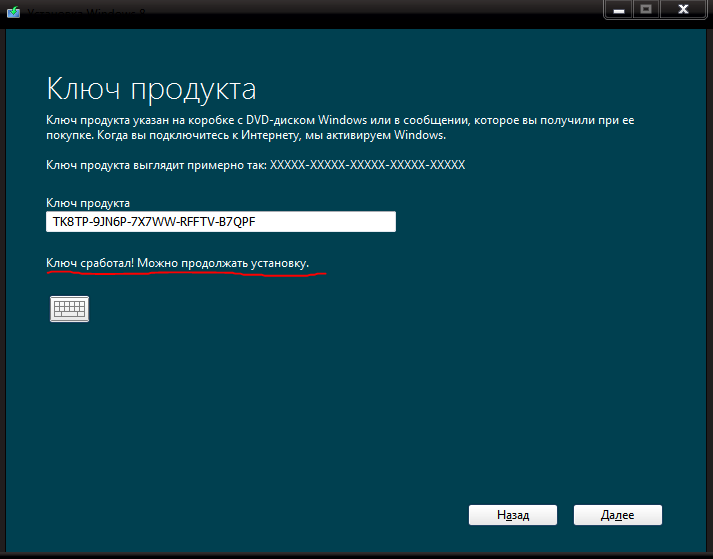Focus the Ключ продукта input field
The height and width of the screenshot is (559, 713).
[221, 222]
